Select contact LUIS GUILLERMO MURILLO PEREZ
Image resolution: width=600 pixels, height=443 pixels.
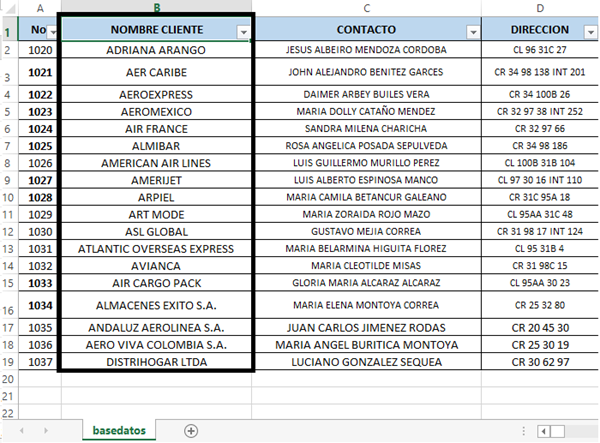click(x=367, y=163)
